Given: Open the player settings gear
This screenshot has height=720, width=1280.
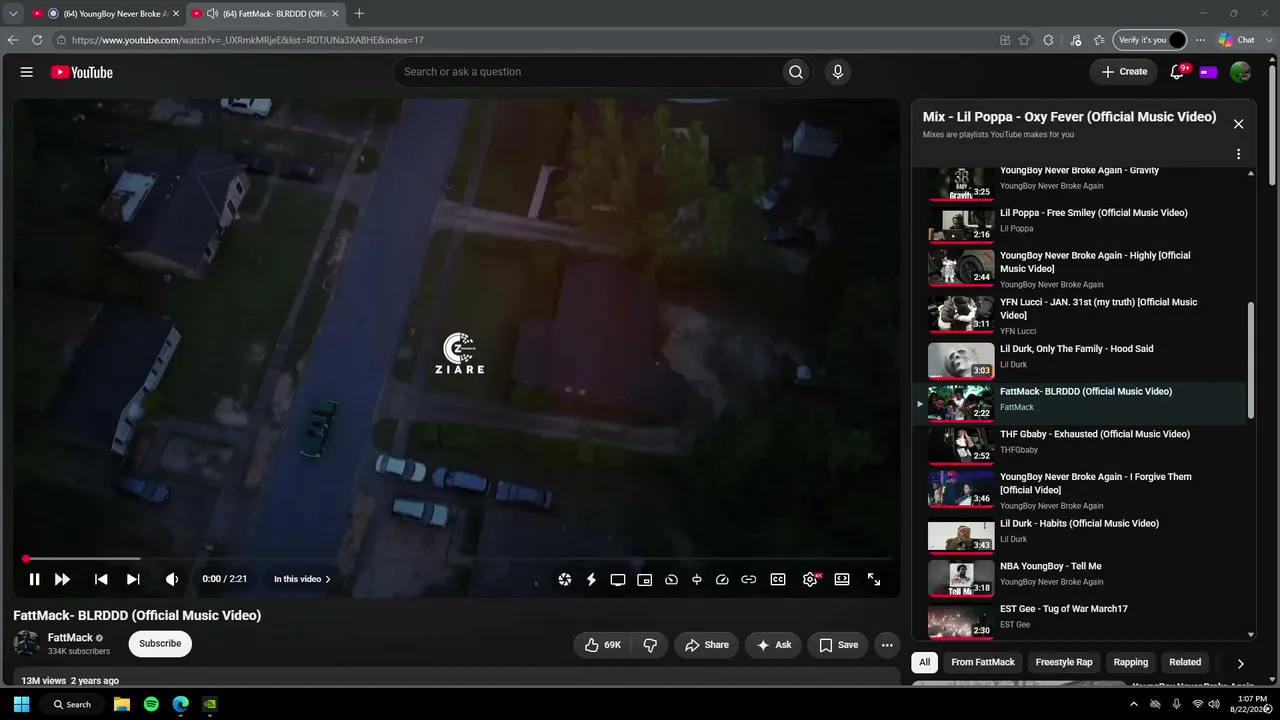Looking at the screenshot, I should 810,579.
